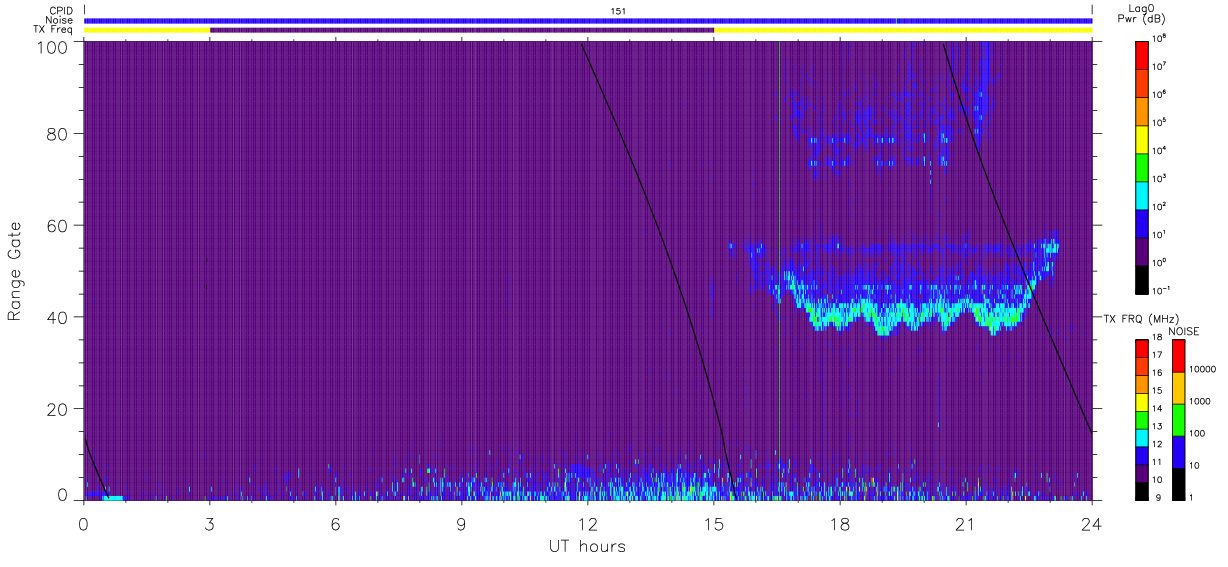Select the blue segment of the NOISE colorbar

(1178, 452)
